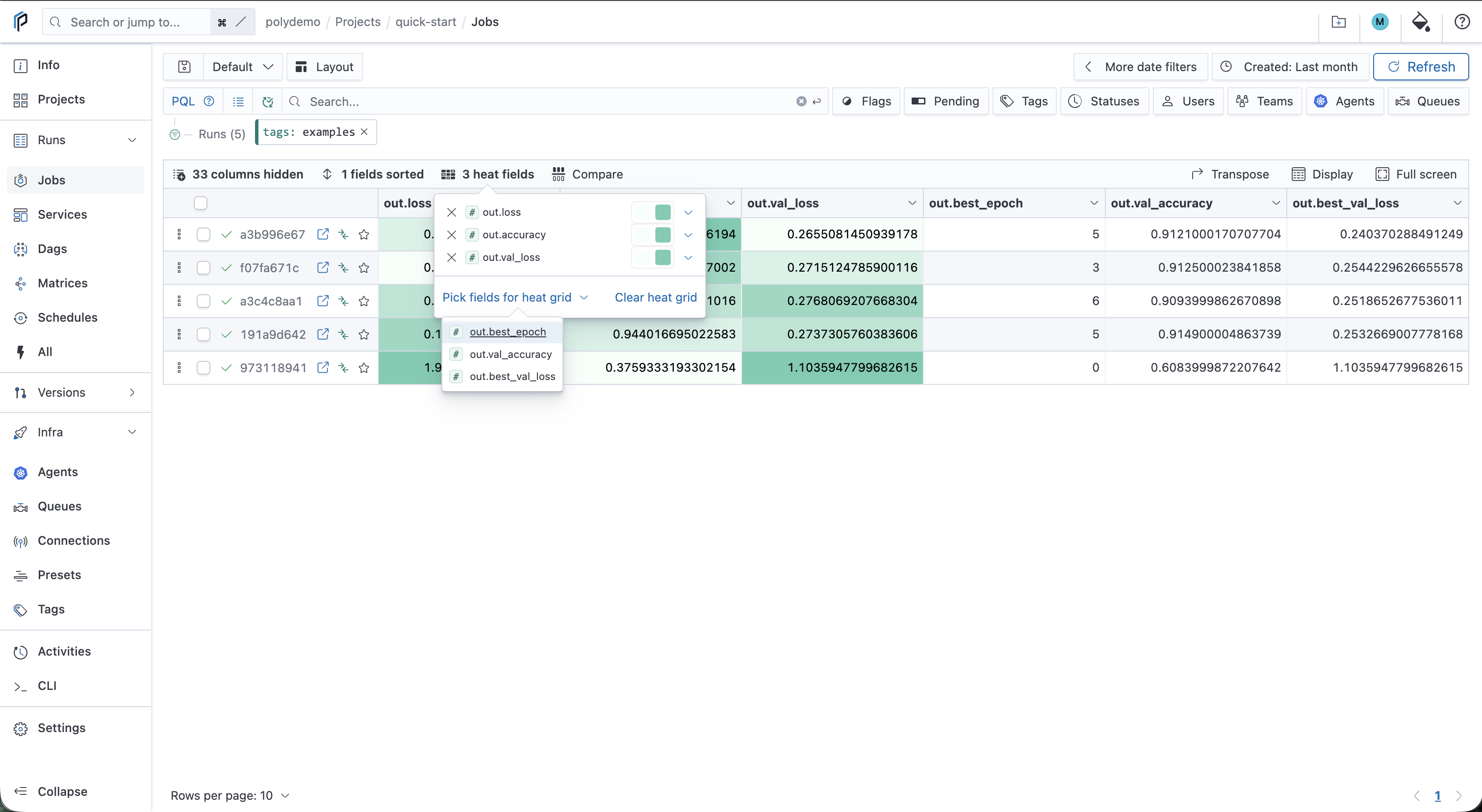The height and width of the screenshot is (812, 1482).
Task: Go to Jobs in the sidebar
Action: [x=76, y=180]
